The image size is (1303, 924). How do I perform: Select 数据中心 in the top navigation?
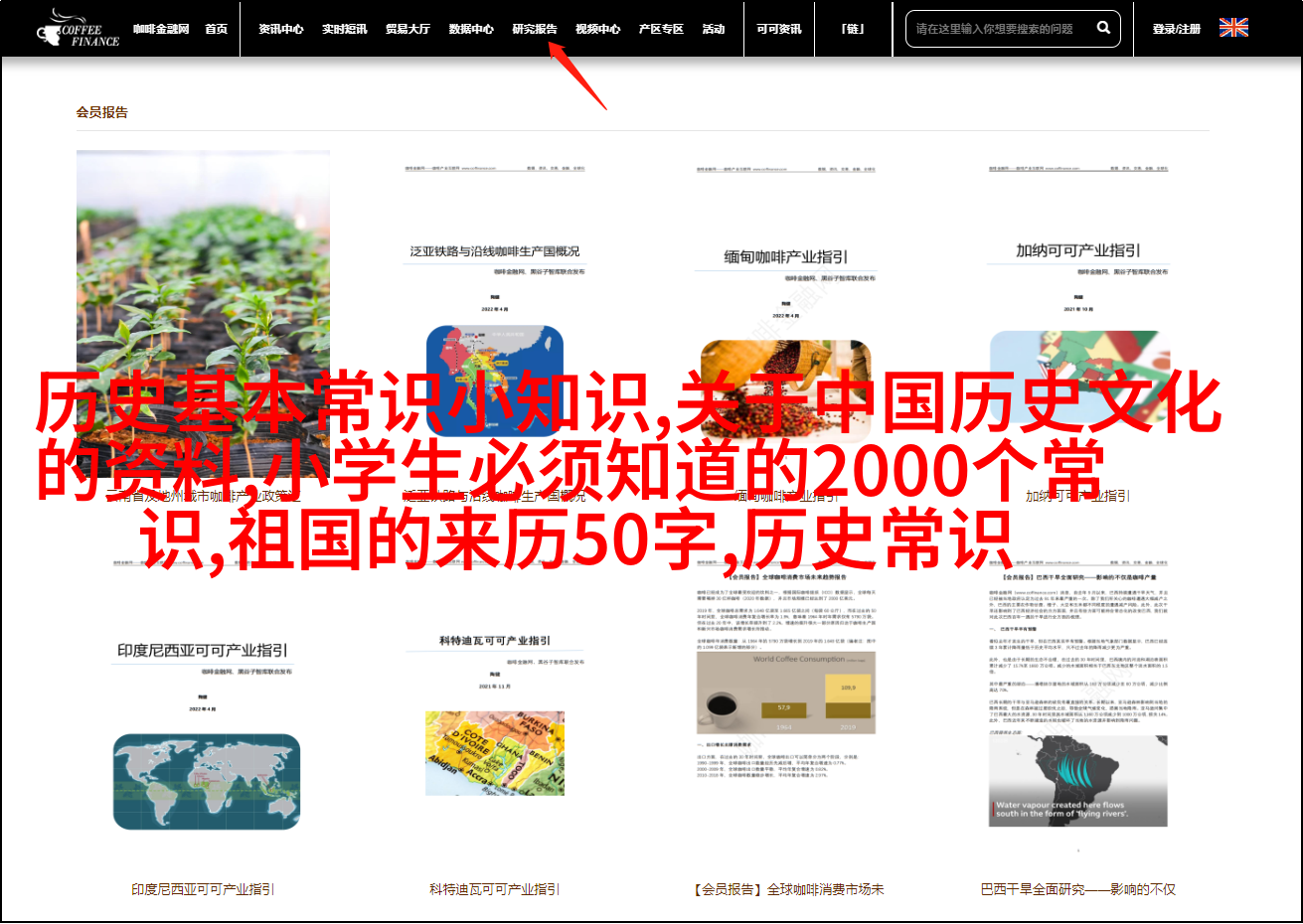tap(471, 29)
